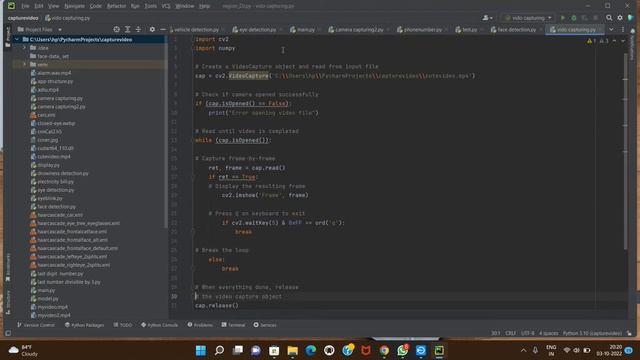Open Google Chrome from taskbar
This screenshot has height=360, width=640.
pyautogui.click(x=384, y=351)
